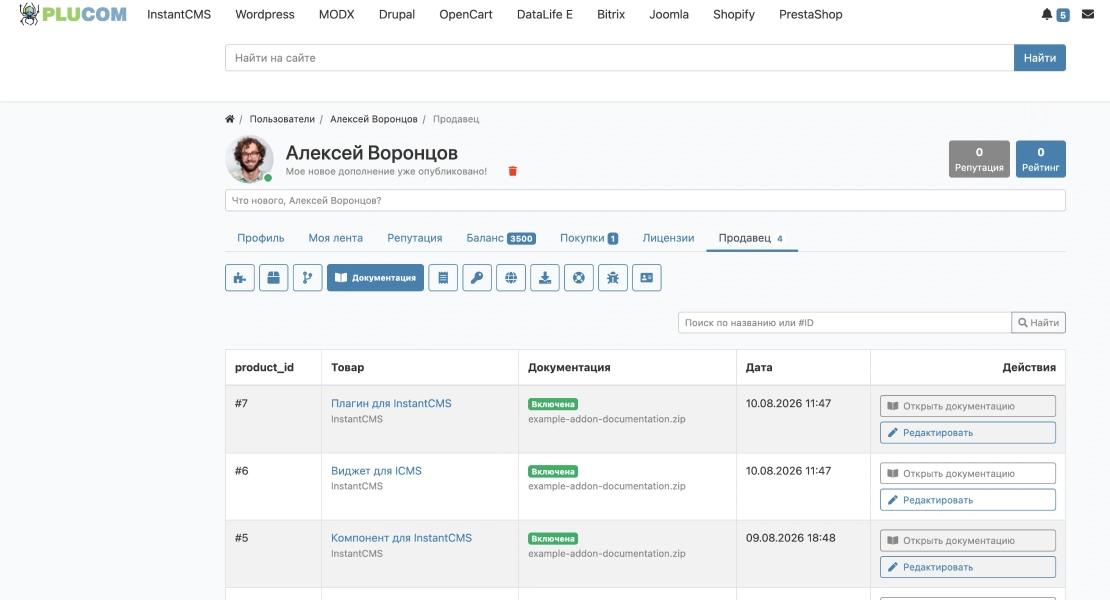Screen dimensions: 1110x600
Task: Click the Найти button beside product search
Action: click(1039, 323)
